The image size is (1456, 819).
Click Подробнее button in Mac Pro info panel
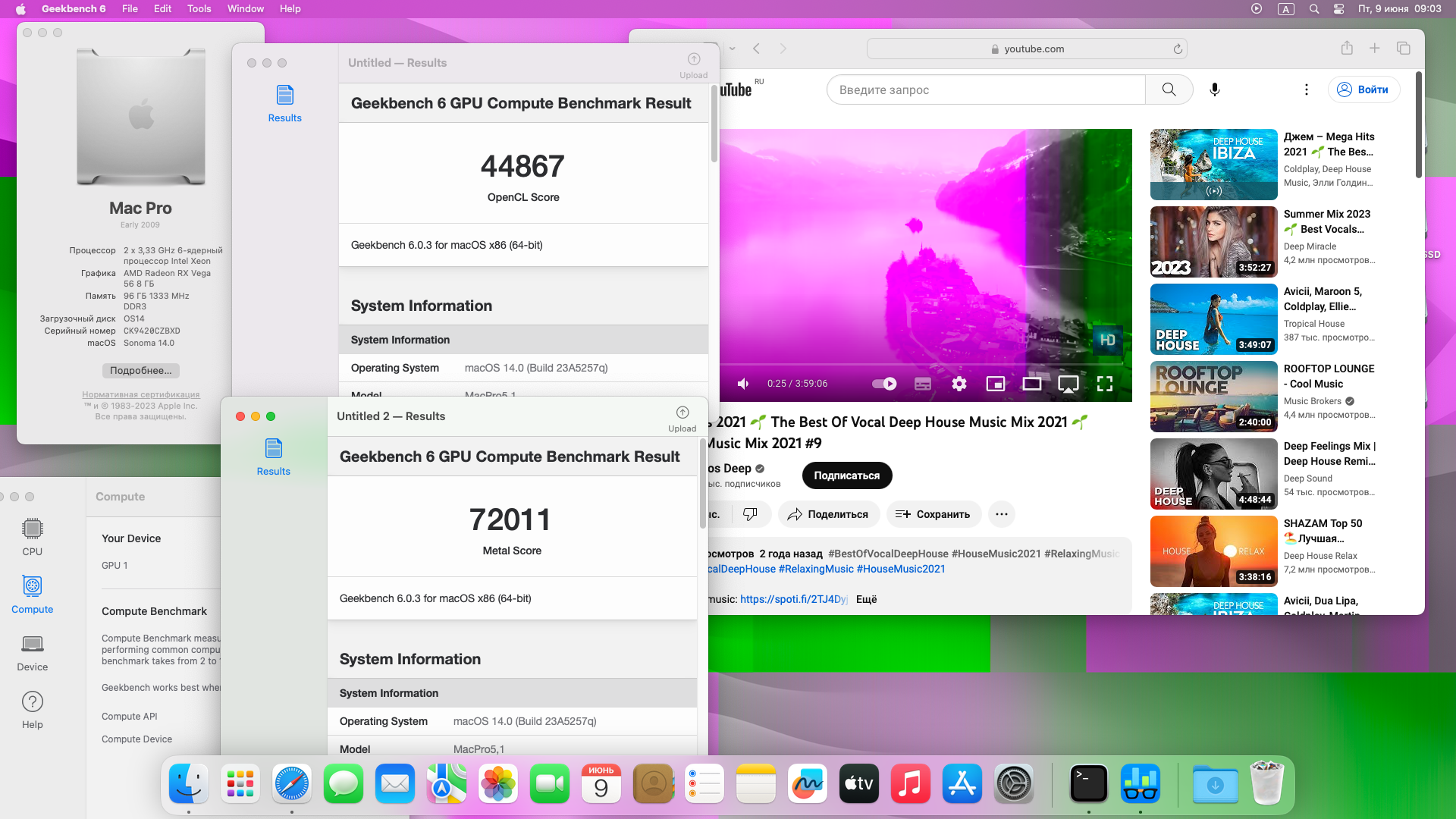141,369
